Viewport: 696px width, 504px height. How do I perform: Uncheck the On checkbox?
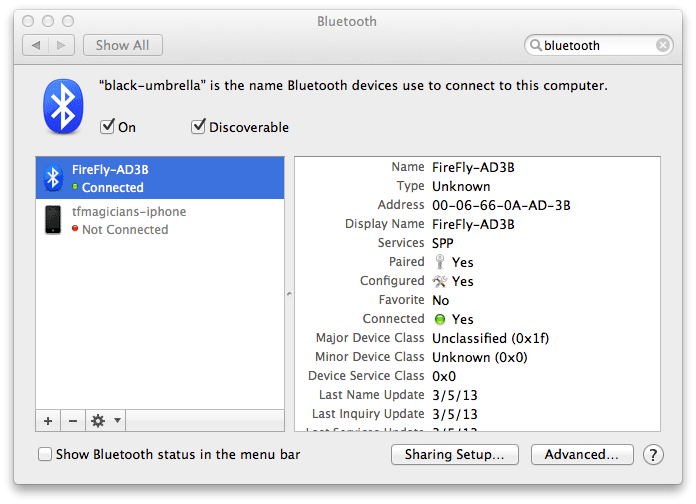pyautogui.click(x=107, y=127)
